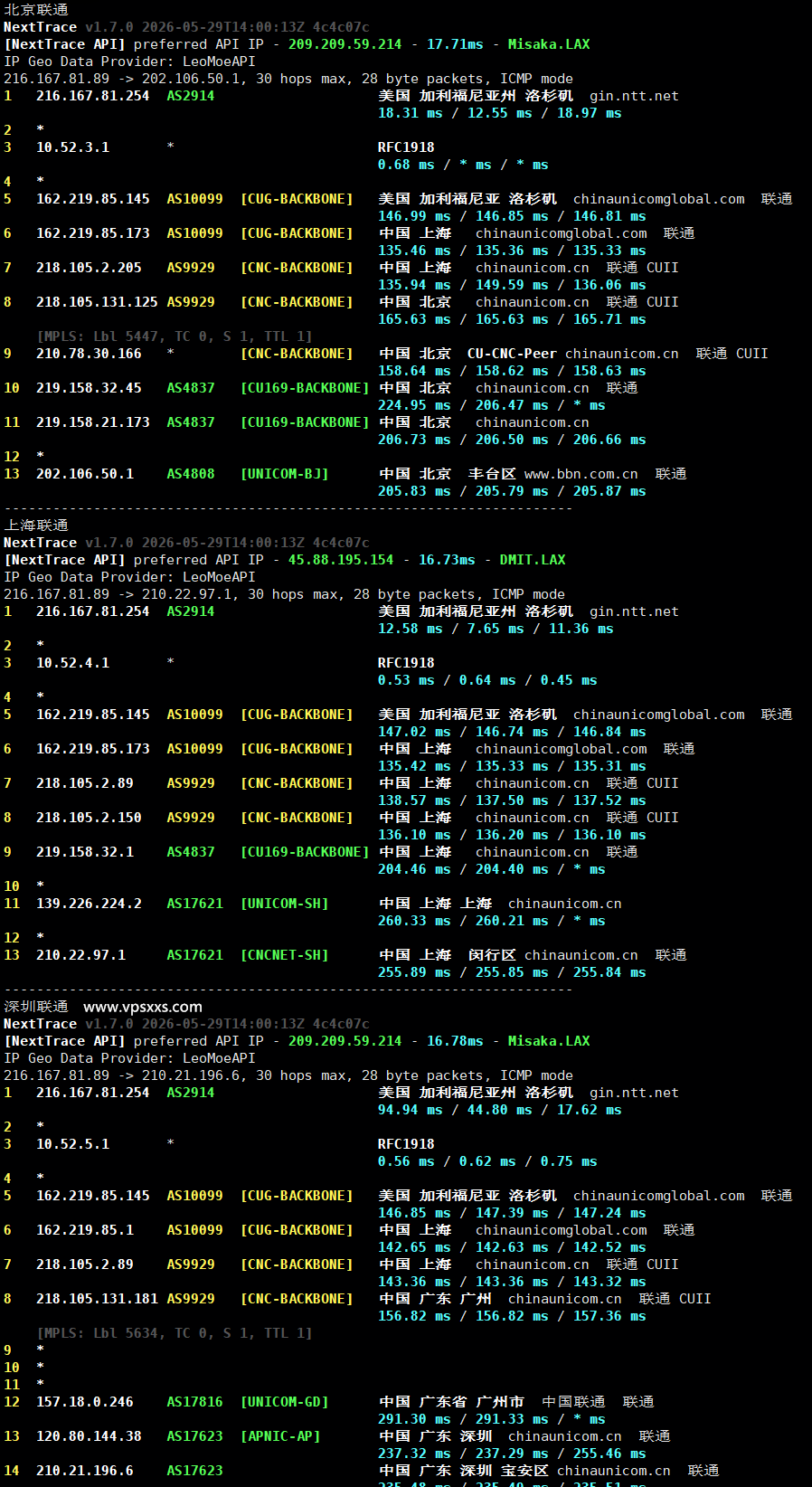Select the hop IP 10.52.3.1
Image resolution: width=812 pixels, height=1487 pixels.
(72, 147)
